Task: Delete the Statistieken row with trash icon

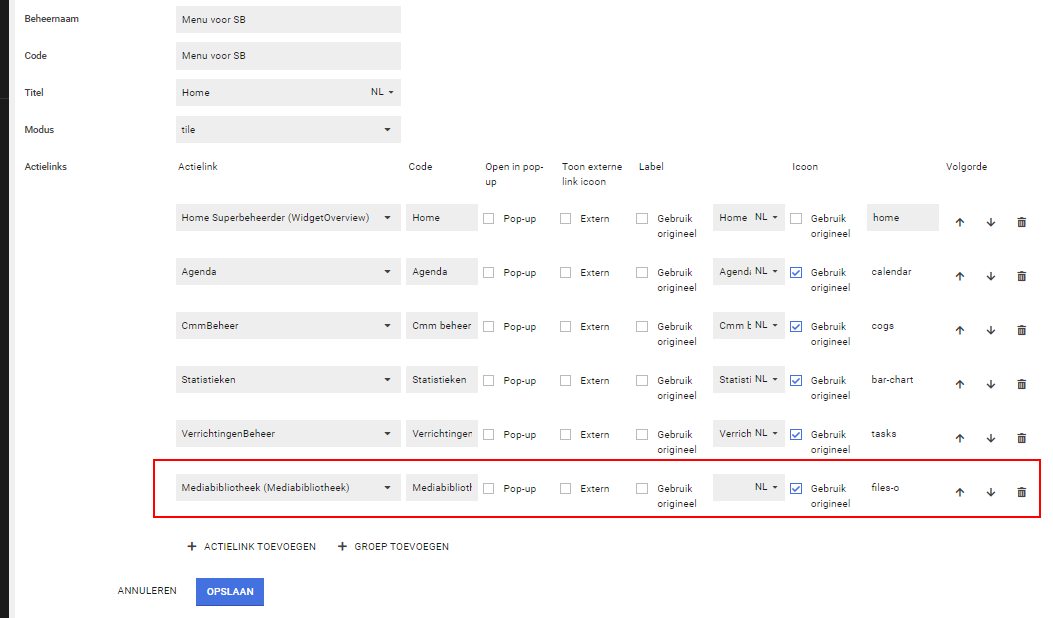Action: pyautogui.click(x=1021, y=384)
